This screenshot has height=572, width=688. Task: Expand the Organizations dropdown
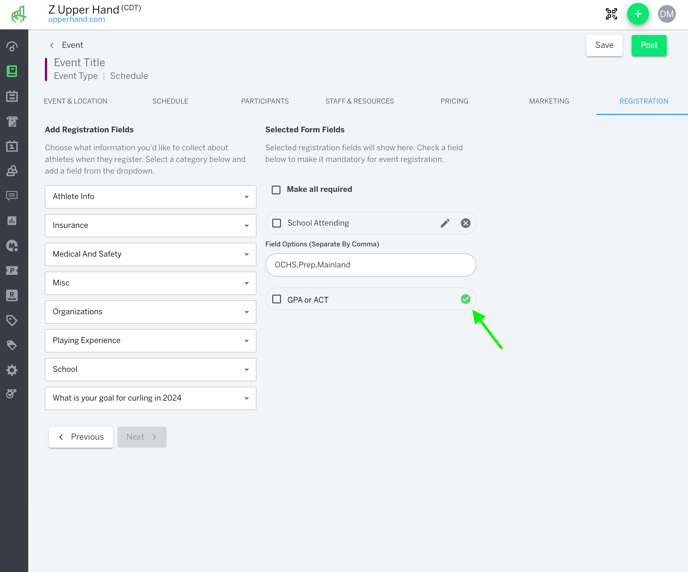(x=150, y=312)
